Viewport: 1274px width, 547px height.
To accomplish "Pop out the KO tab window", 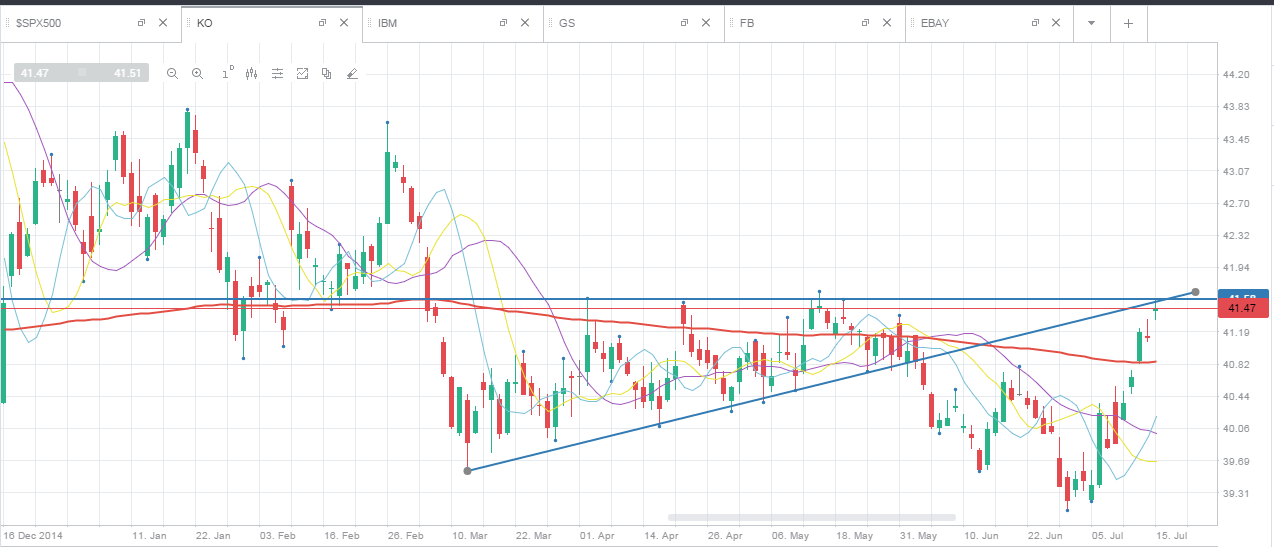I will pos(322,23).
